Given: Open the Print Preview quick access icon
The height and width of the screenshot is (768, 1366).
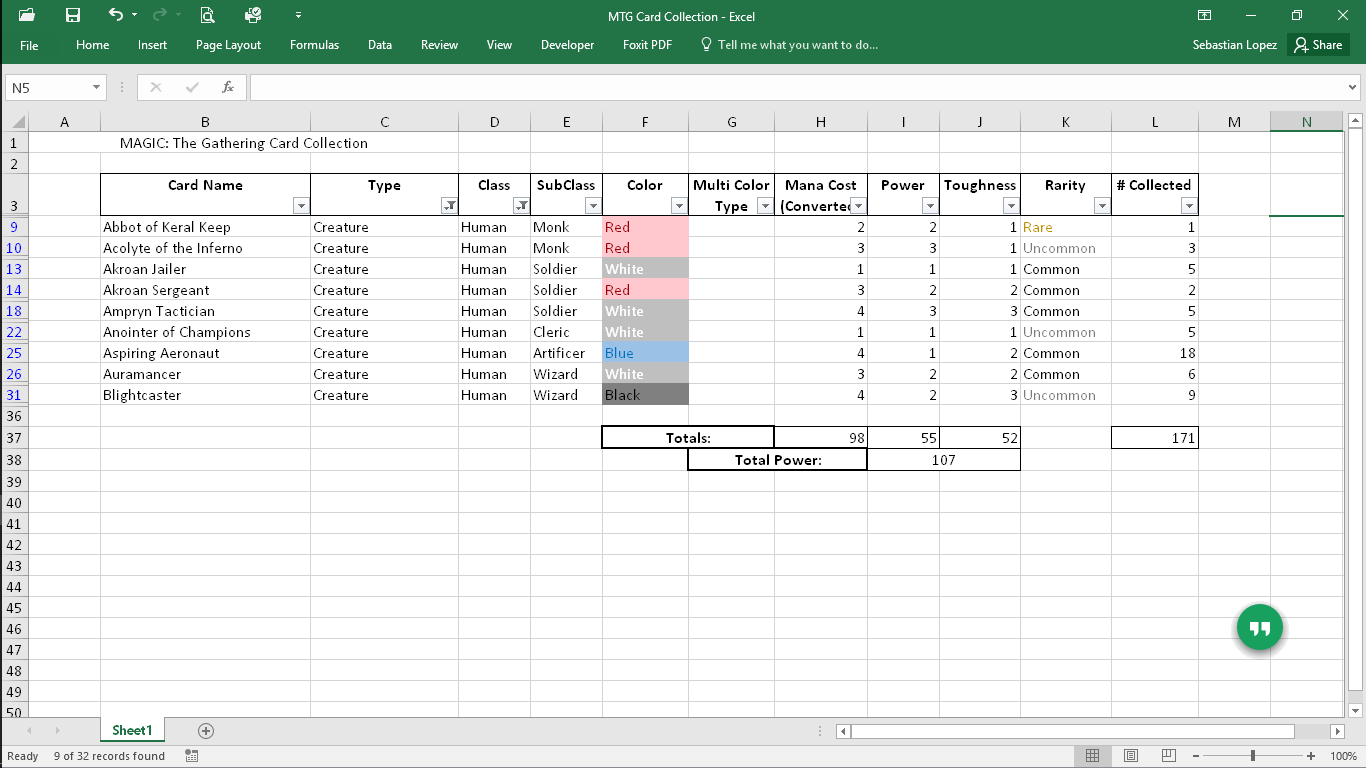Looking at the screenshot, I should point(207,15).
